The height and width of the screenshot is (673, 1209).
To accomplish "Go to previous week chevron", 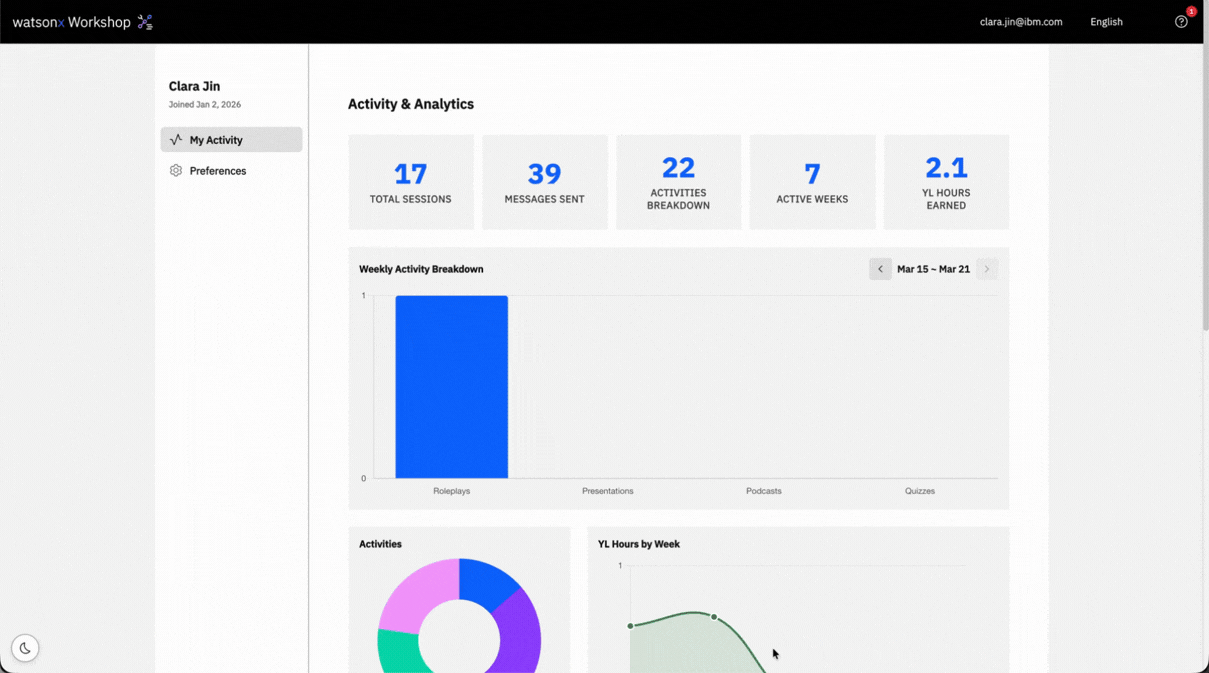I will coord(880,269).
